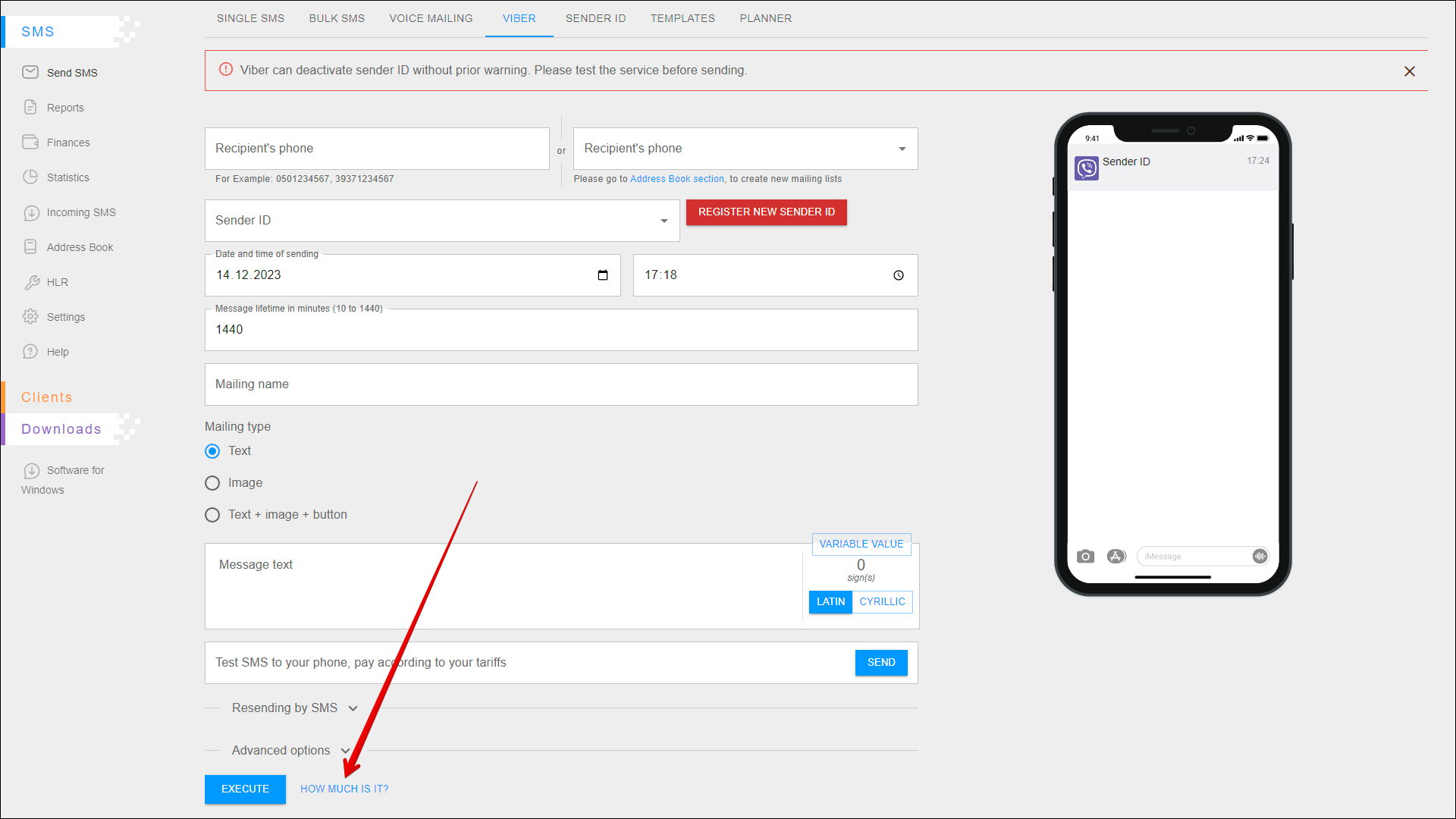Click the Reports document icon in the sidebar
1456x819 pixels.
[x=30, y=107]
